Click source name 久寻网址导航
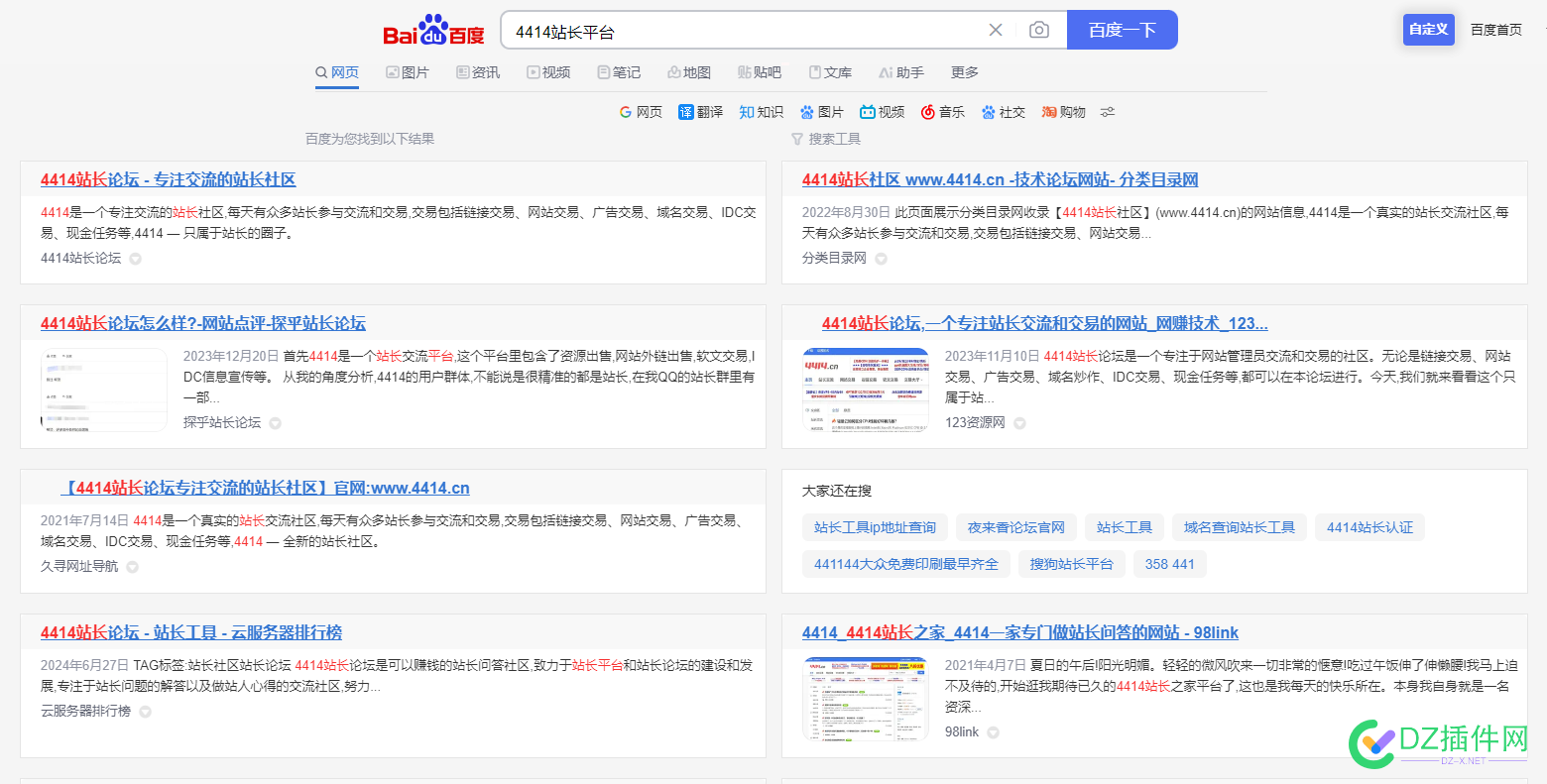The height and width of the screenshot is (784, 1547). click(79, 566)
